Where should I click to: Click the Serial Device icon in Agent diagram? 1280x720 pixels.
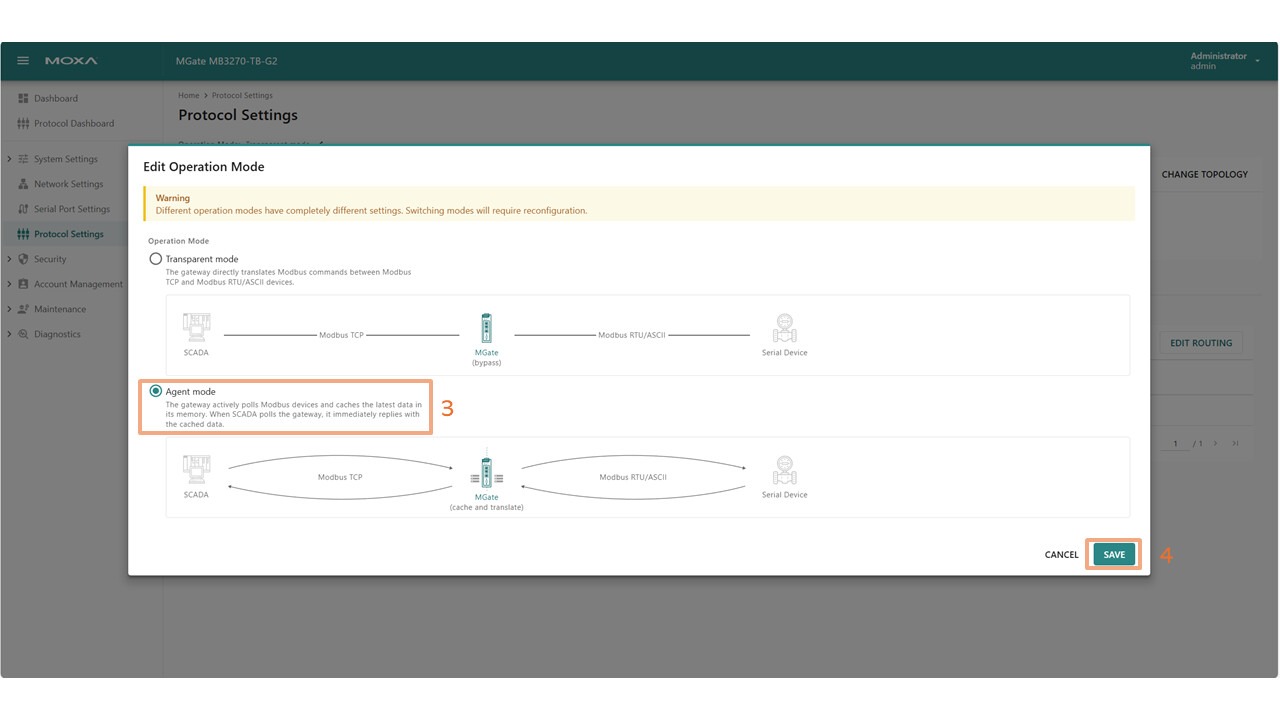click(x=784, y=470)
